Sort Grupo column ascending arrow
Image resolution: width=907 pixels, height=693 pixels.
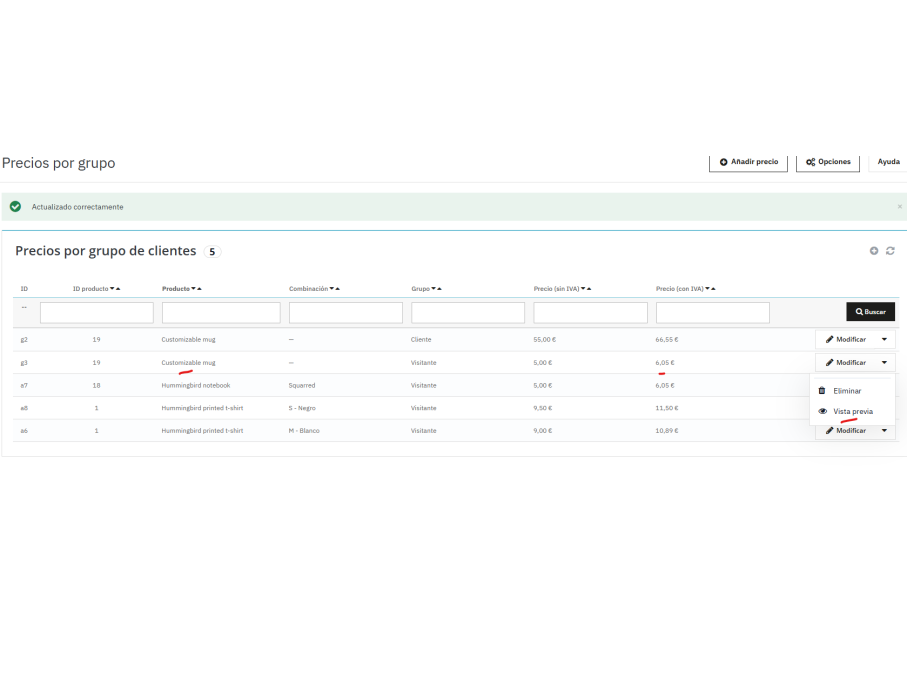click(x=439, y=289)
